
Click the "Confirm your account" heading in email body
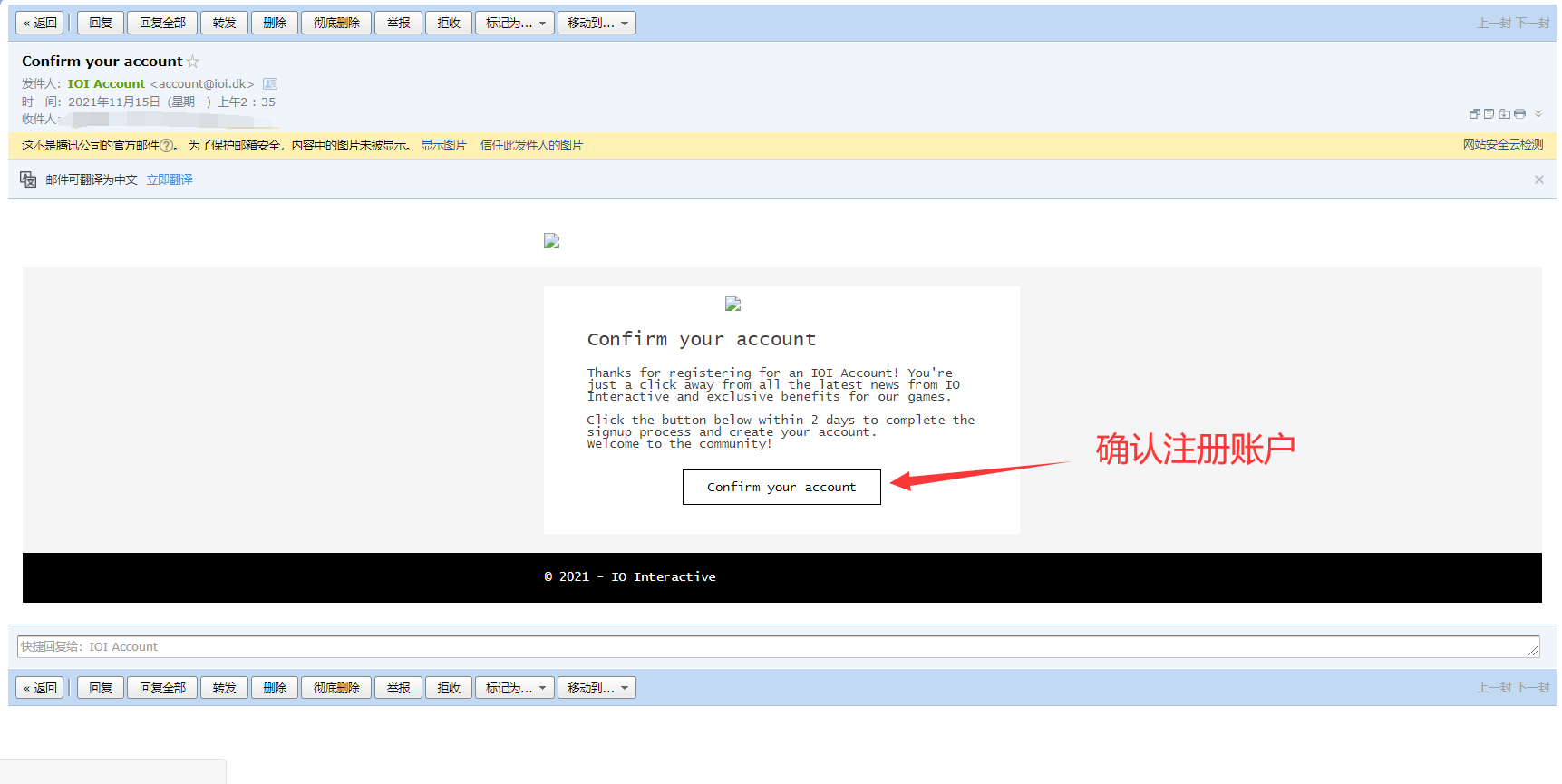(x=702, y=339)
